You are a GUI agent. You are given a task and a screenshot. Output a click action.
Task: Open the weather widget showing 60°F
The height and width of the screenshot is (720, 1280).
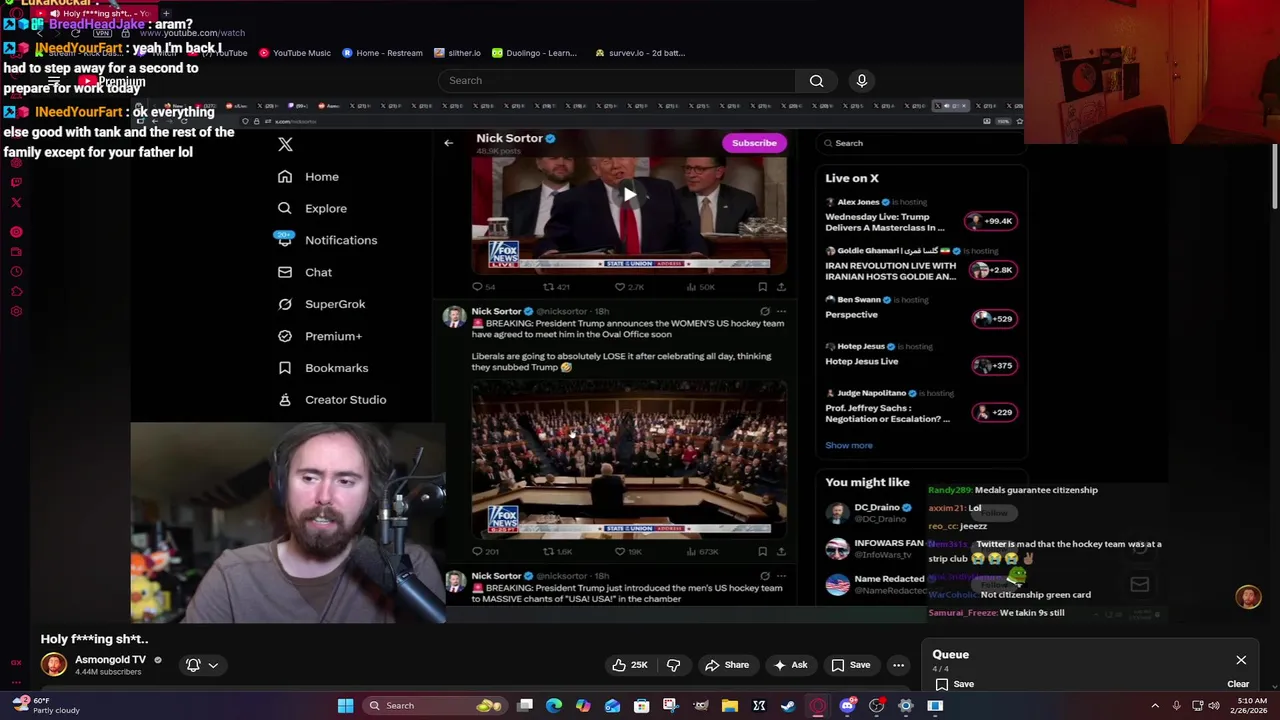tap(45, 706)
